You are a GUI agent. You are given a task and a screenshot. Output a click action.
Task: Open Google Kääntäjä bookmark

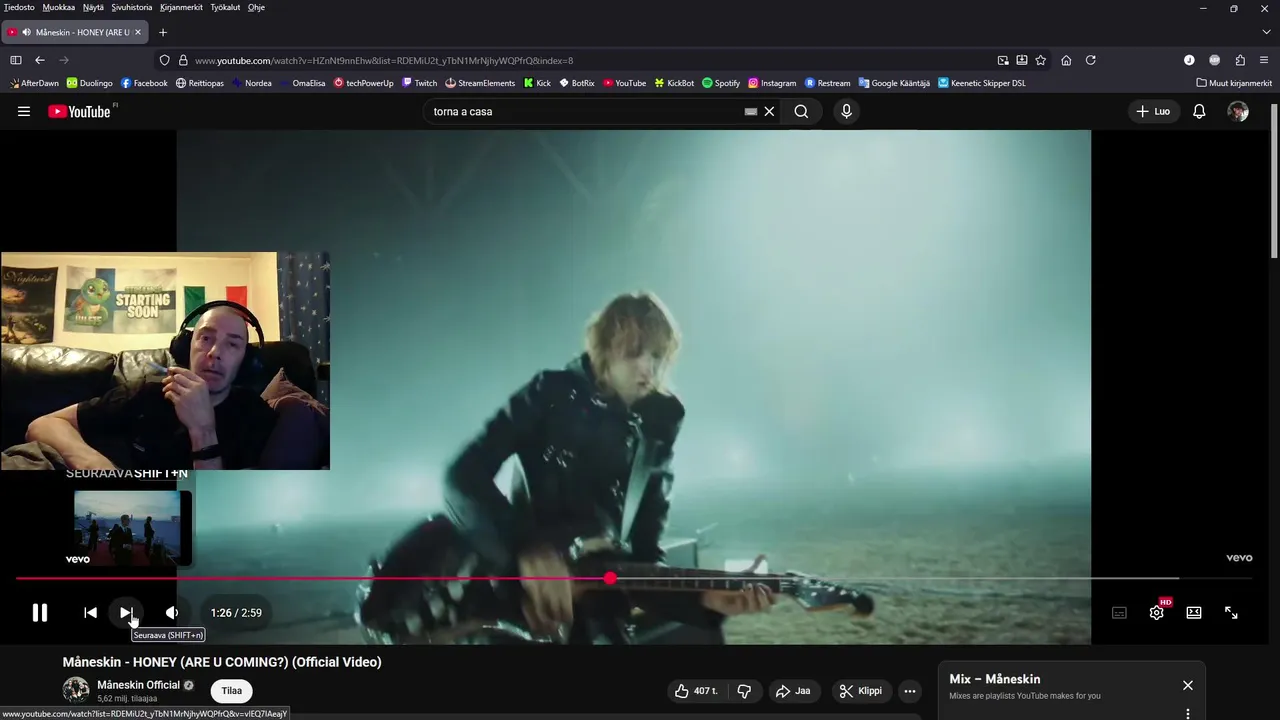click(x=894, y=83)
